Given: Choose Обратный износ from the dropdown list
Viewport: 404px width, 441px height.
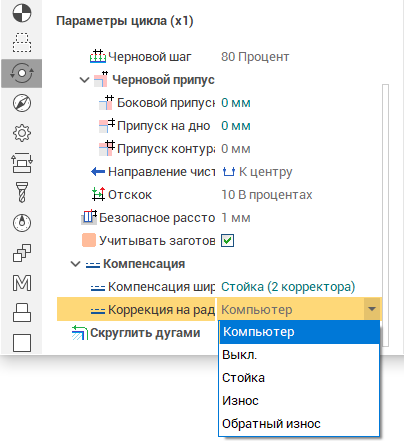Looking at the screenshot, I should 299,424.
